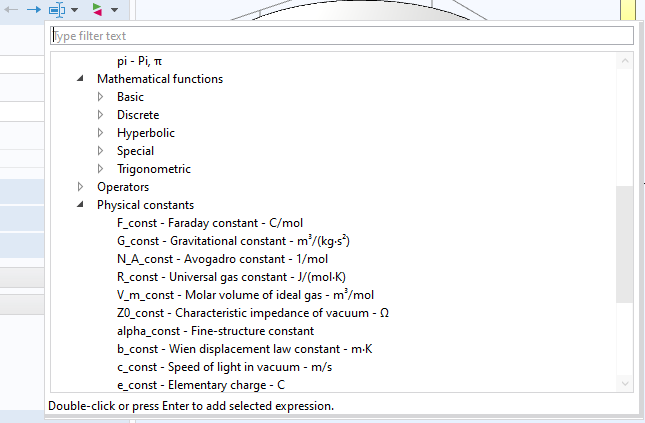The image size is (645, 423).
Task: Click the blue forward arrow icon
Action: tap(33, 9)
